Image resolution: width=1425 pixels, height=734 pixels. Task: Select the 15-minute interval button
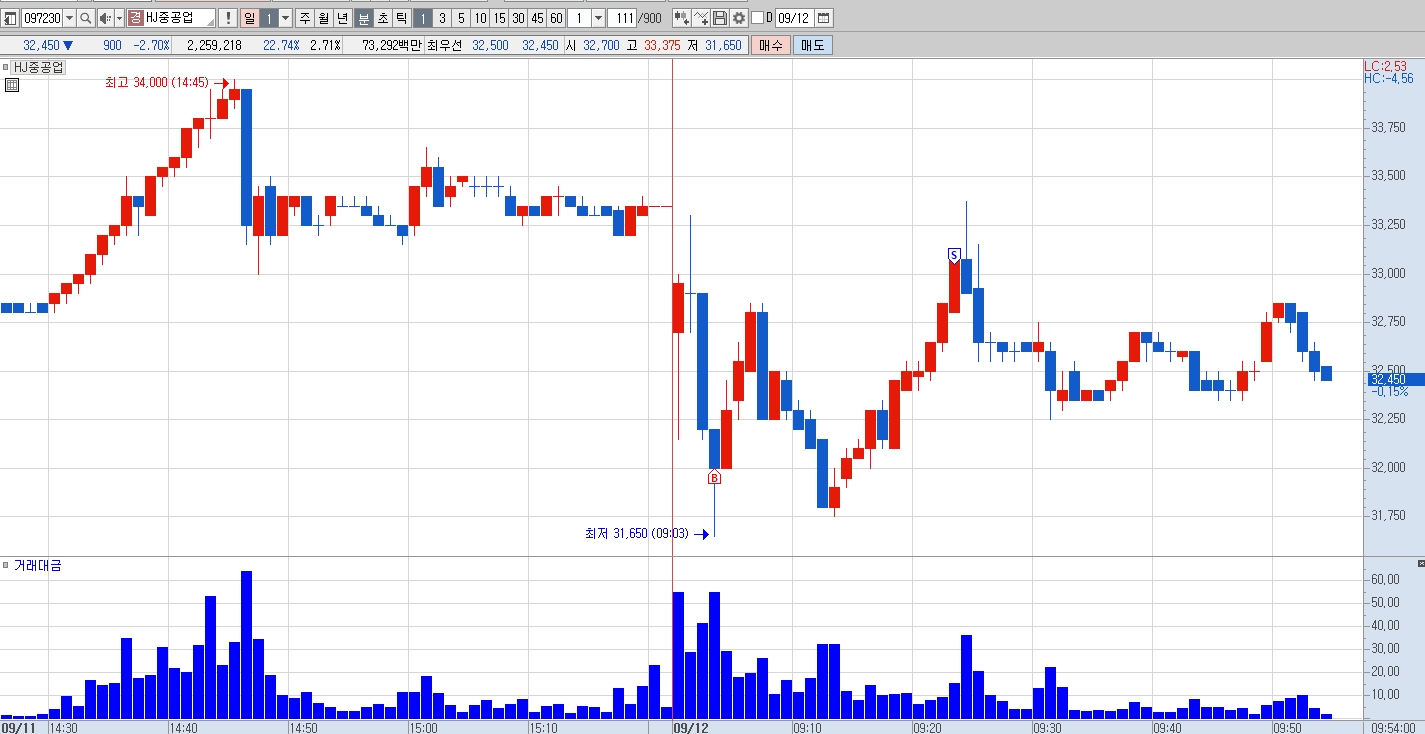[499, 18]
